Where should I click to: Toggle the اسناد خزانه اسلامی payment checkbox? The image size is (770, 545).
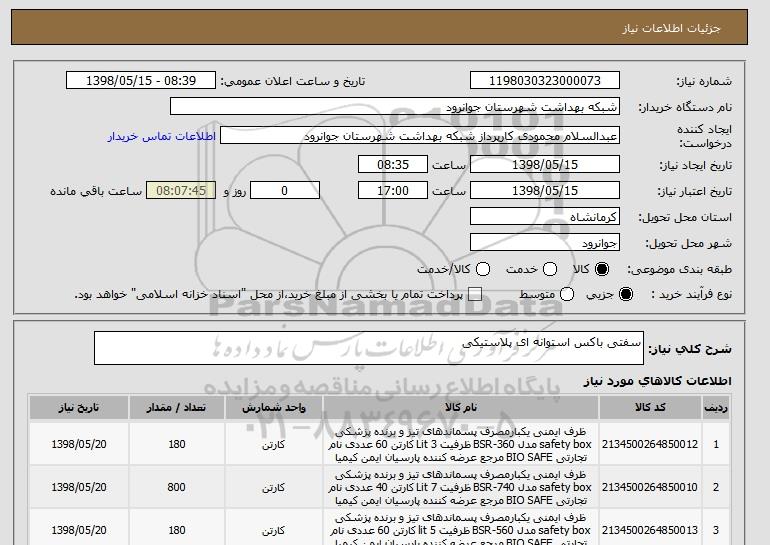coord(475,294)
